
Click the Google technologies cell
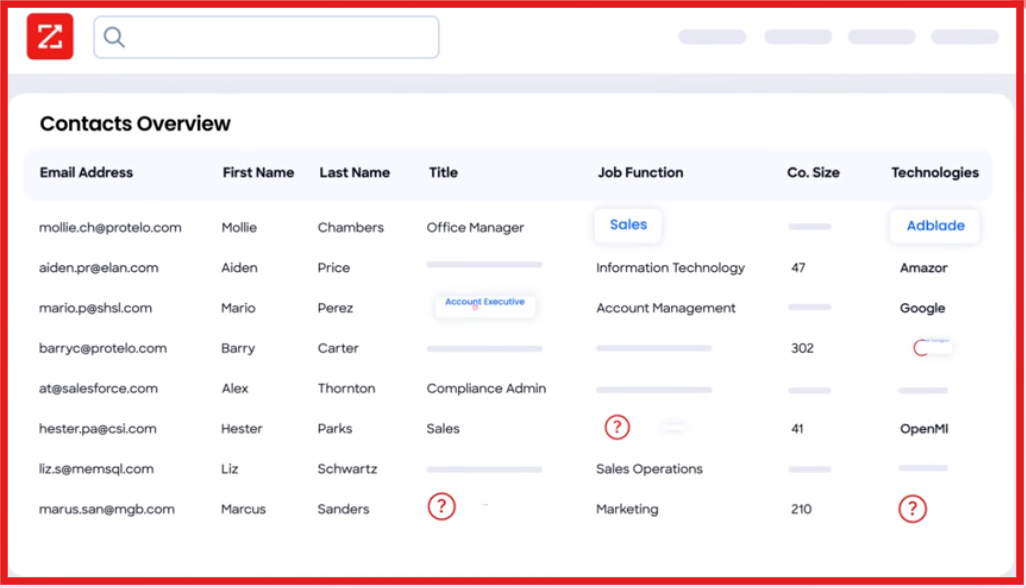[922, 308]
